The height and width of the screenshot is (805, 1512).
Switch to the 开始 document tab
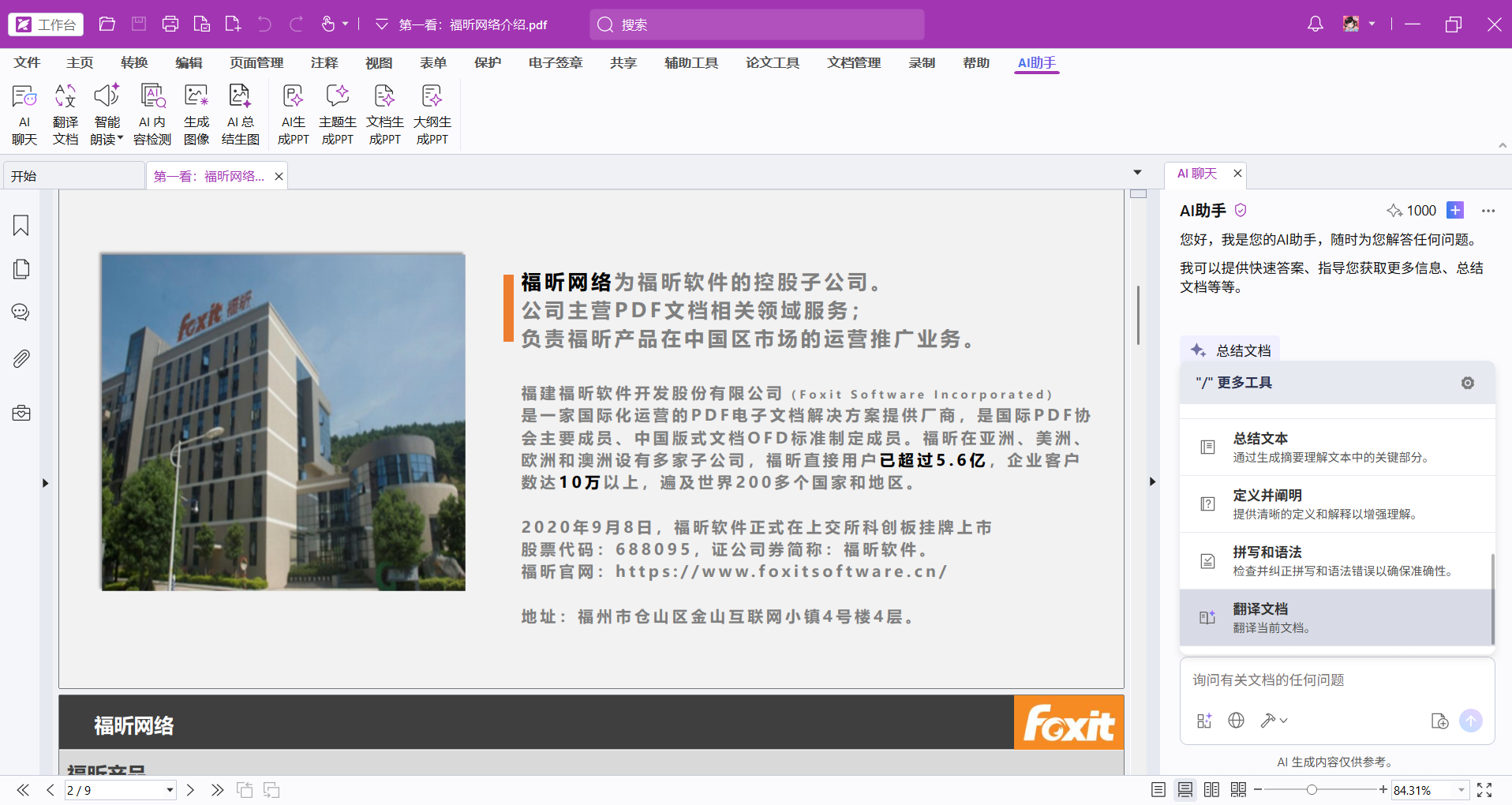(x=73, y=176)
